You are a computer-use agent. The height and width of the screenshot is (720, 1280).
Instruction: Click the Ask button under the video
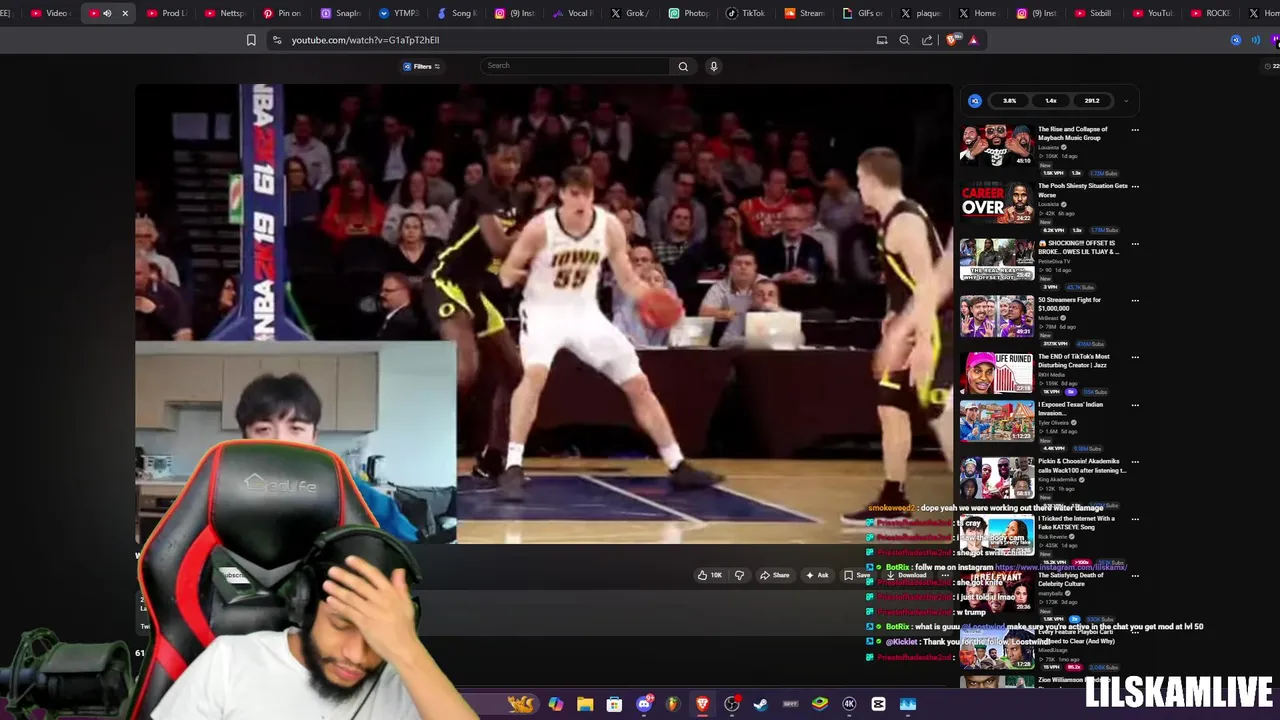coord(817,575)
